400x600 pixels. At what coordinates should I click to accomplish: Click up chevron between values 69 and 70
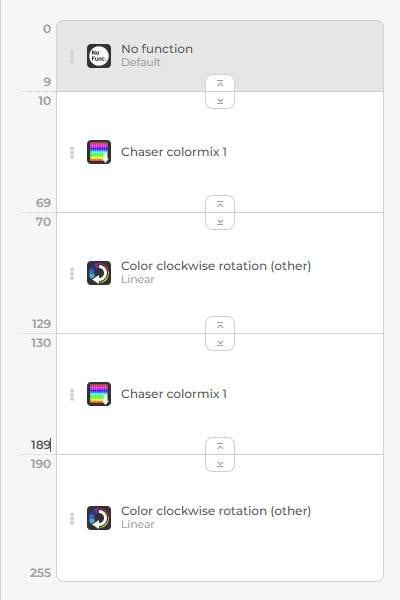tap(220, 204)
